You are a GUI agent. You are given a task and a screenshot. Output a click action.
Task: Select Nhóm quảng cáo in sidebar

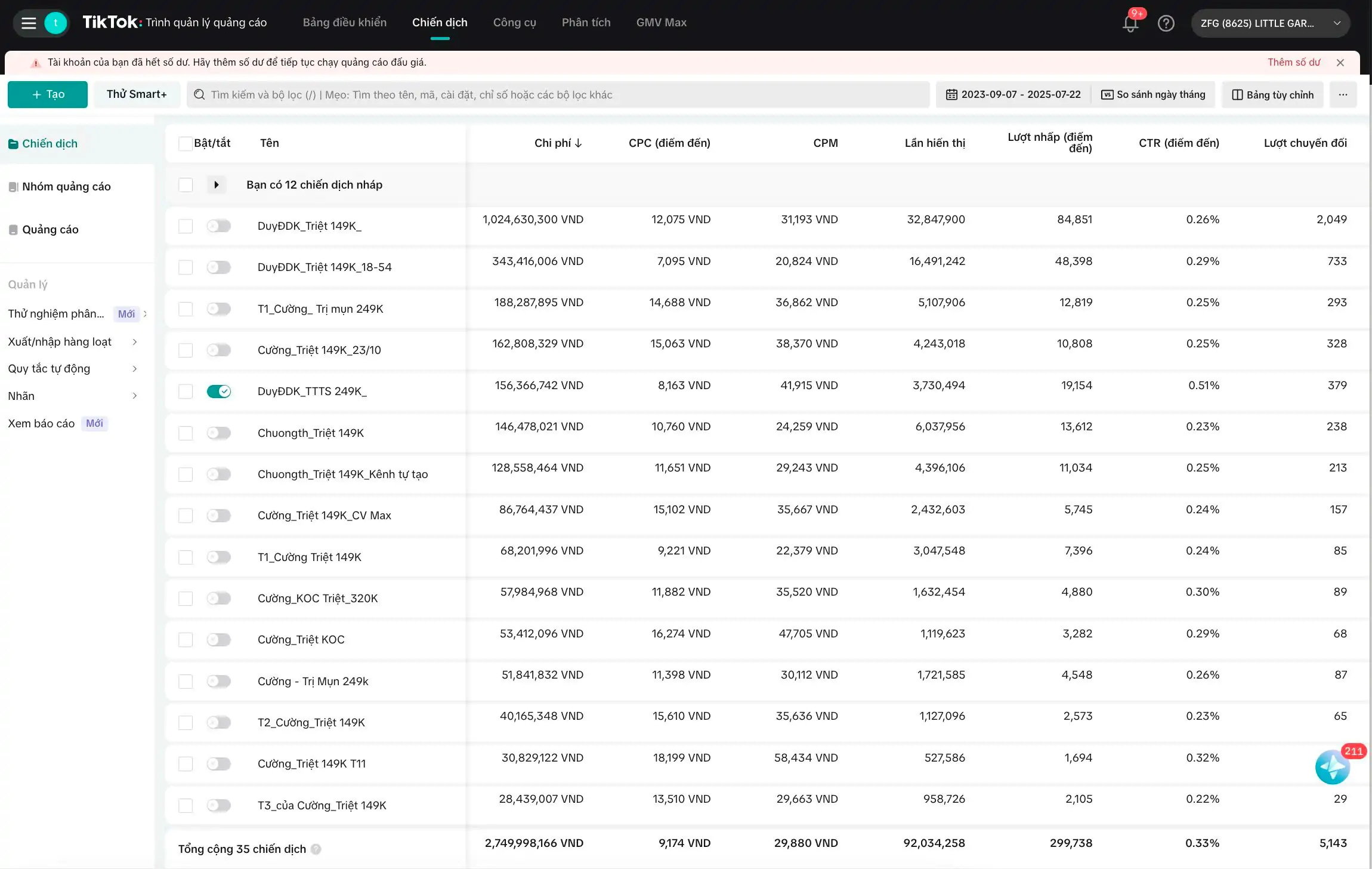(x=66, y=187)
